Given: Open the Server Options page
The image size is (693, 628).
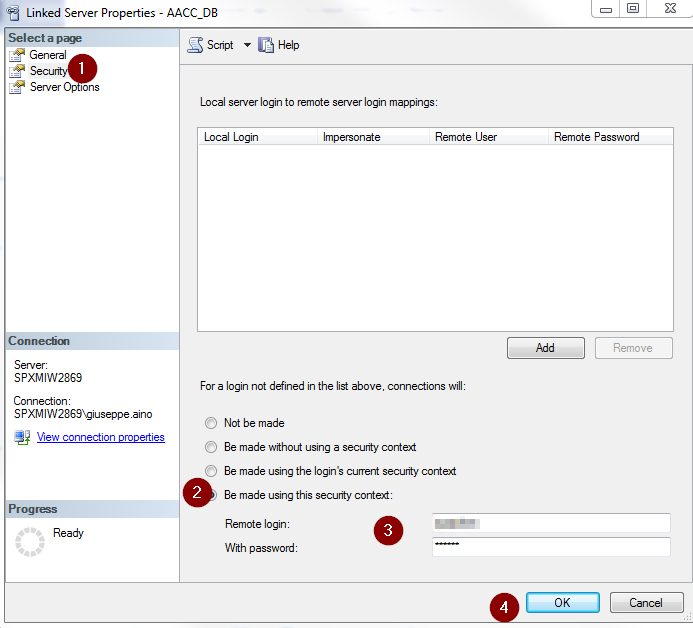Looking at the screenshot, I should (65, 87).
